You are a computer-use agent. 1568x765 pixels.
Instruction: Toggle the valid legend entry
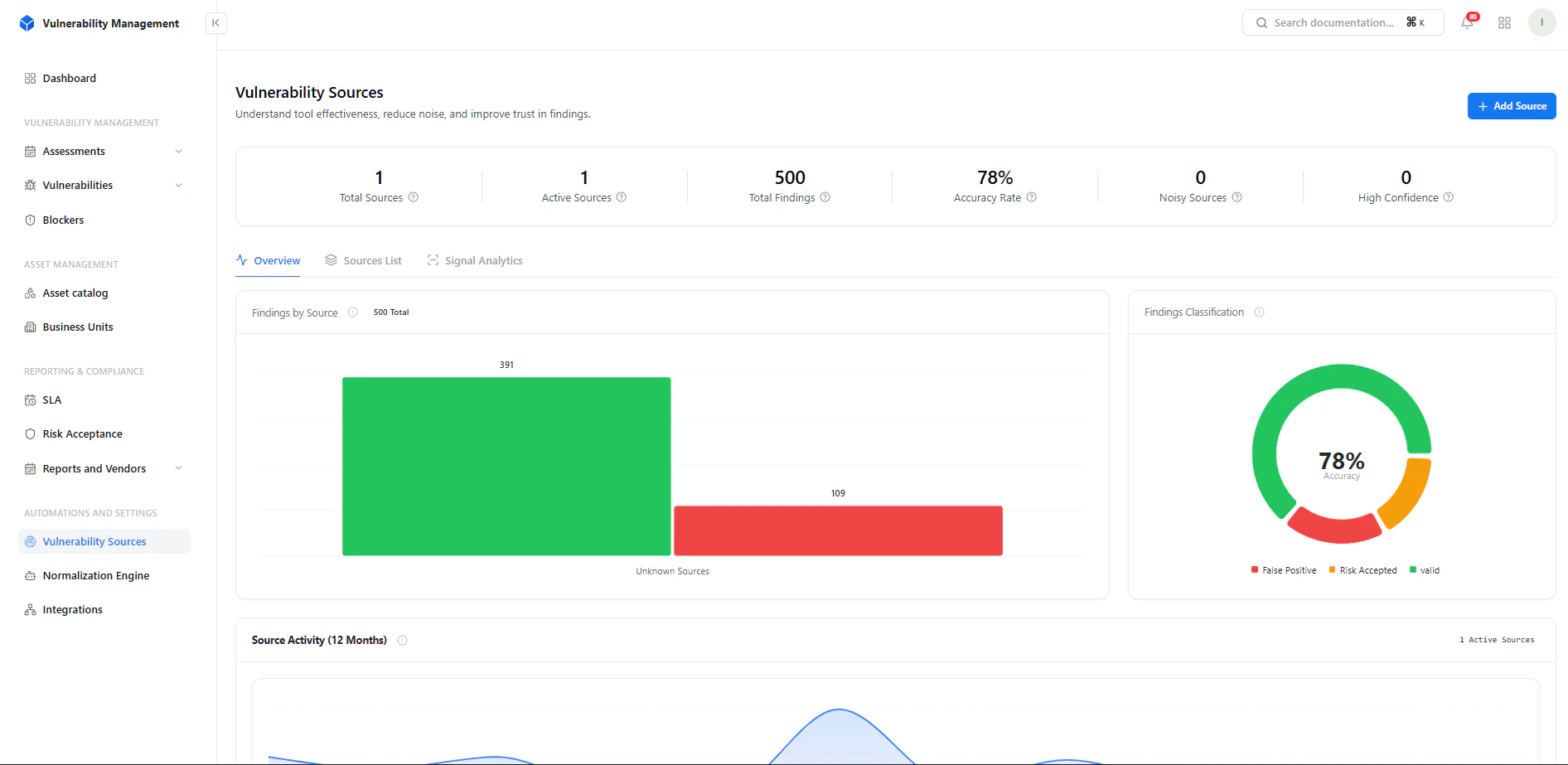pyautogui.click(x=1425, y=570)
